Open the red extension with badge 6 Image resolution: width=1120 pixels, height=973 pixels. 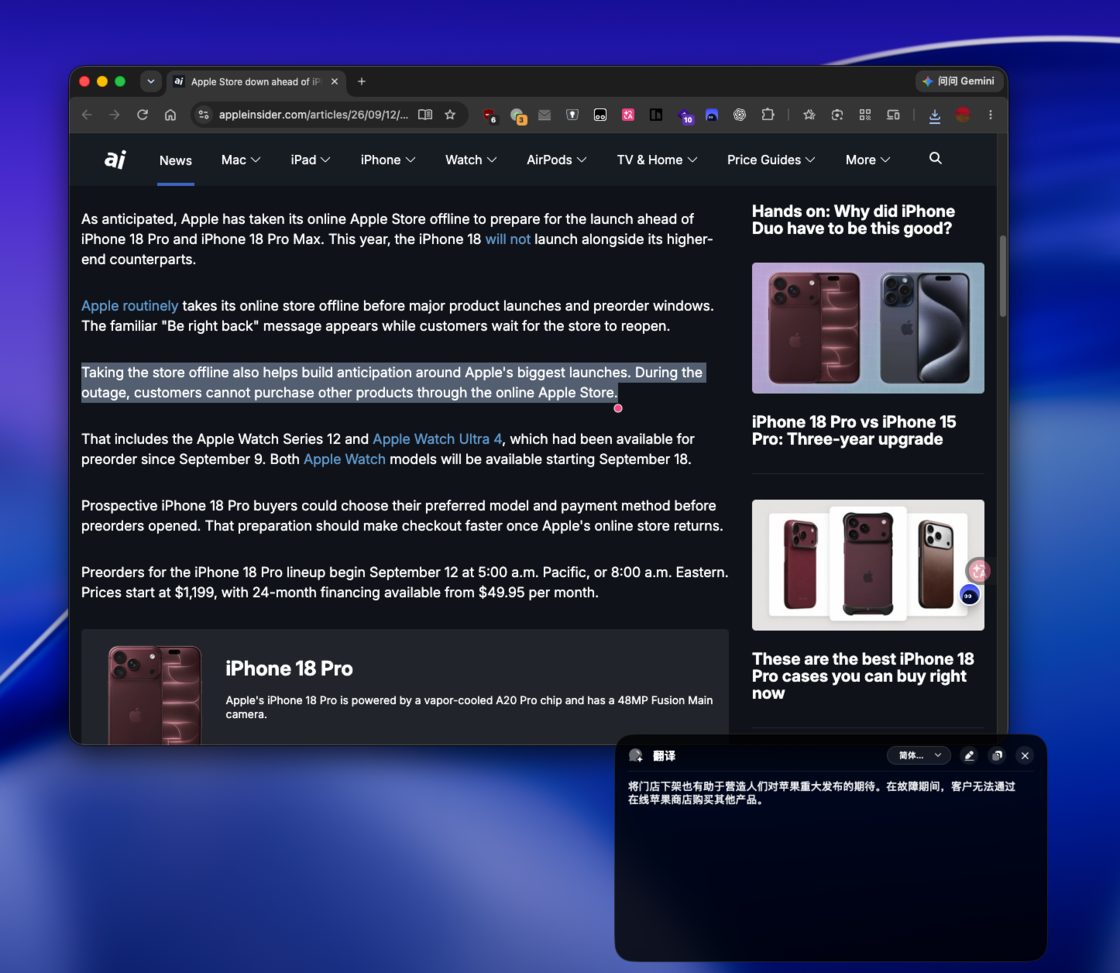tap(489, 115)
